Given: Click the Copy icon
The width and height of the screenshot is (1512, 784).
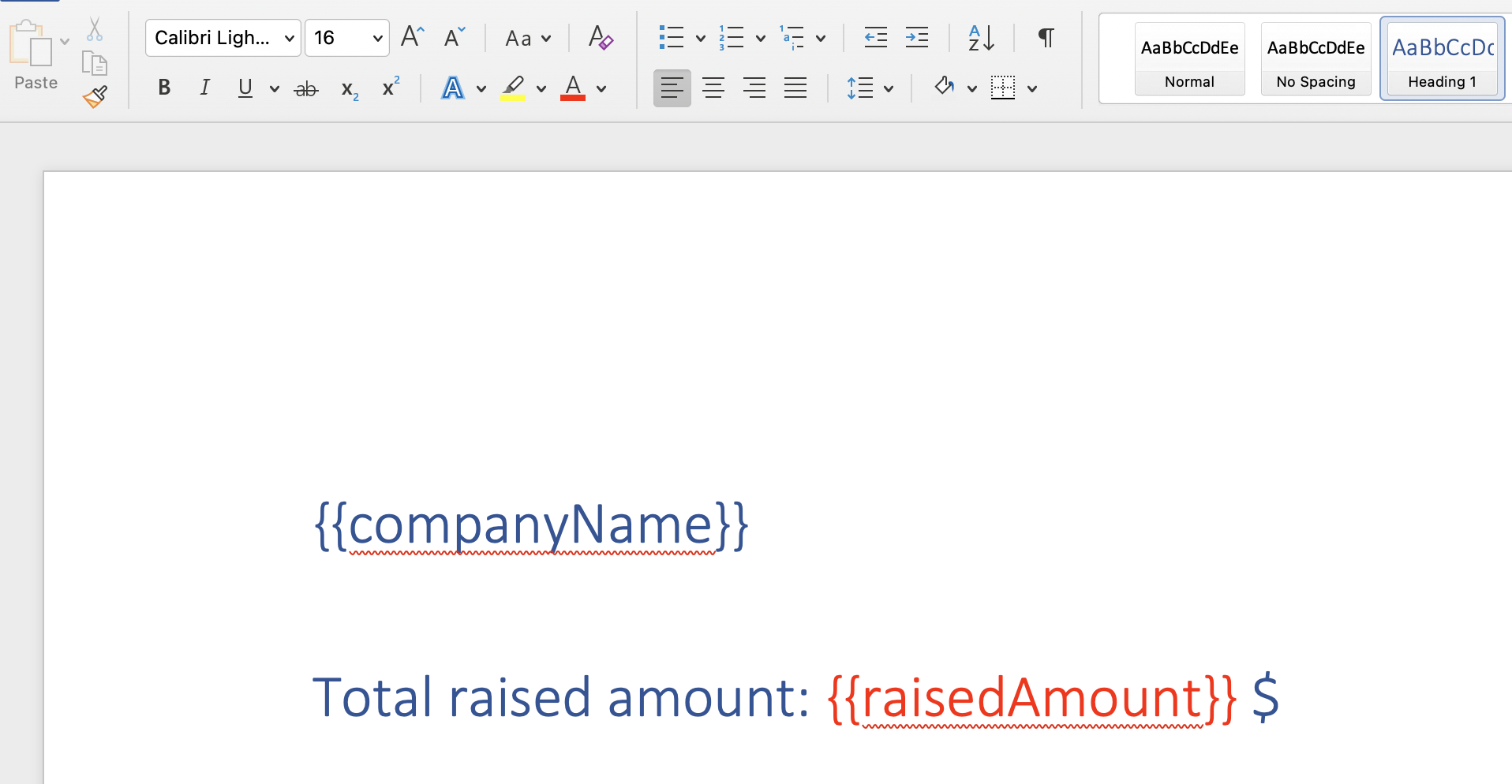Looking at the screenshot, I should point(94,63).
